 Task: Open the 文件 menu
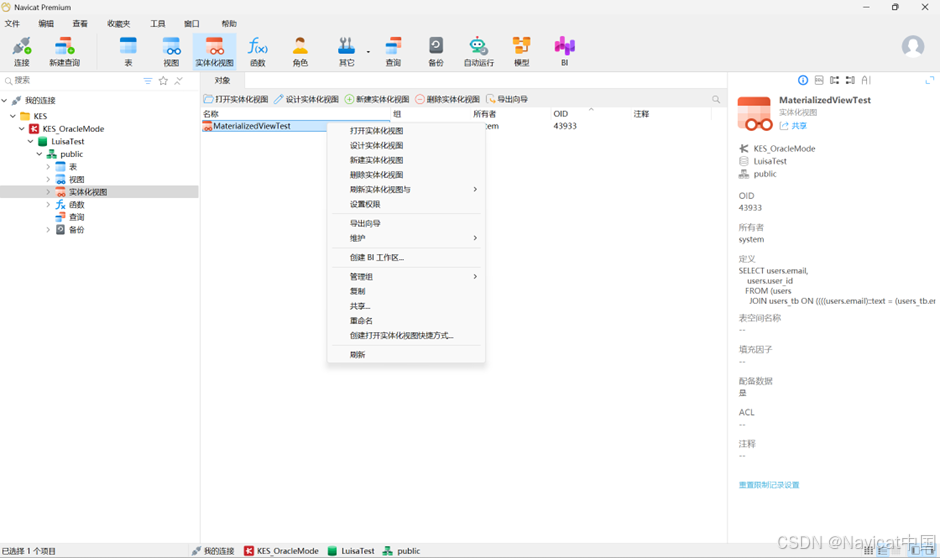coord(12,24)
